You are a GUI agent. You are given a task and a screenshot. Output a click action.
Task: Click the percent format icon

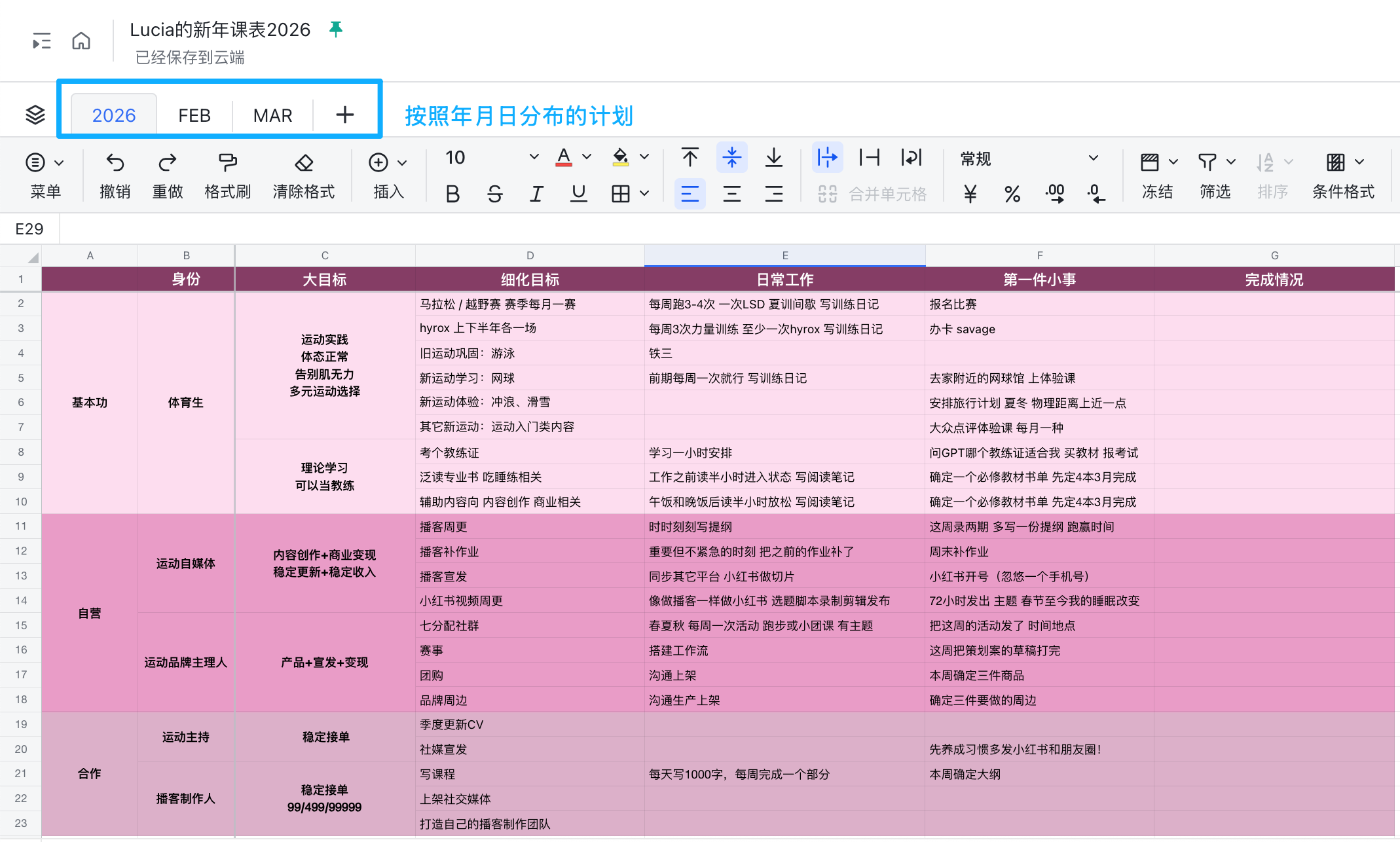click(1012, 194)
